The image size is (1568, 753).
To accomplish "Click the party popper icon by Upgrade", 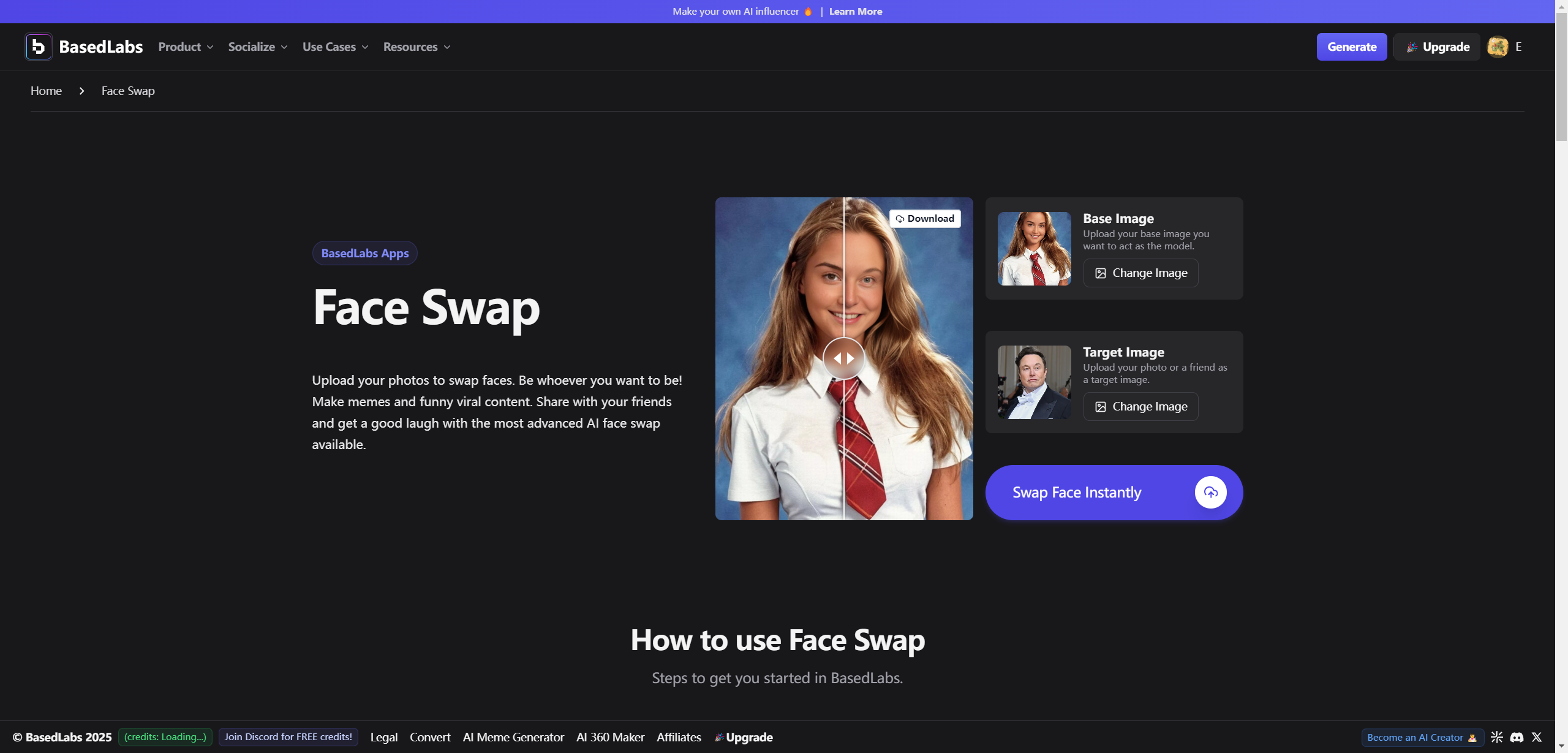I will pos(1412,47).
